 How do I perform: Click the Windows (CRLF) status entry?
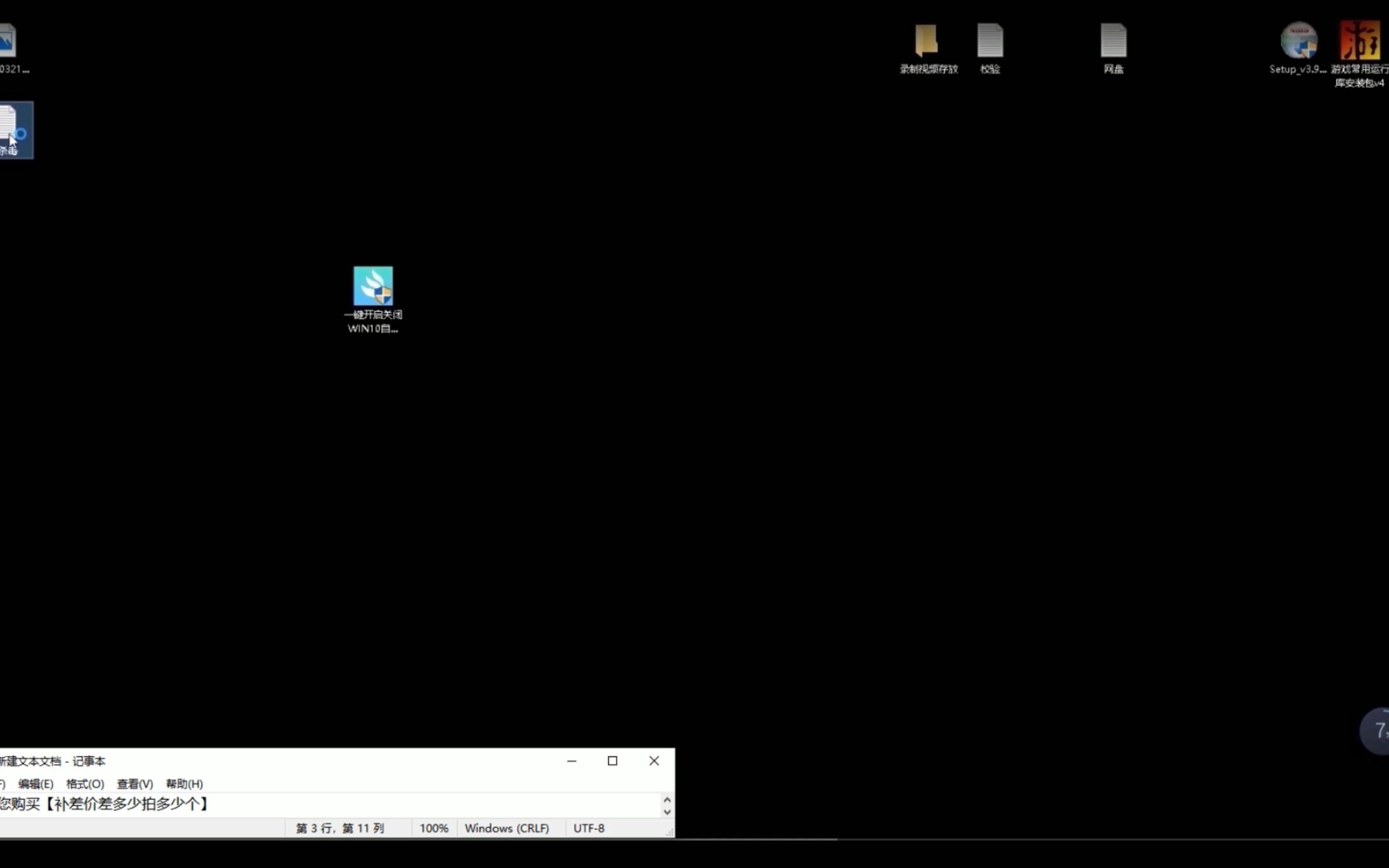507,828
